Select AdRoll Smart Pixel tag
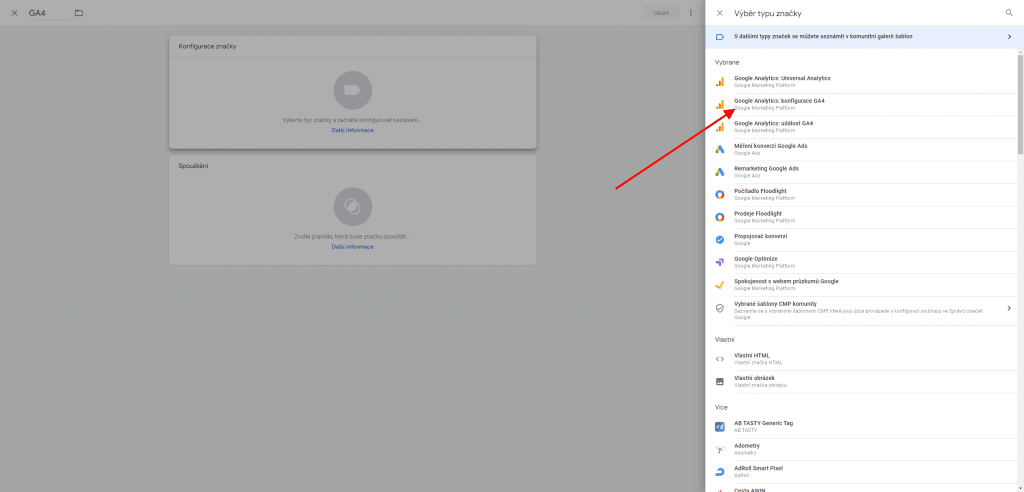Image resolution: width=1024 pixels, height=492 pixels. [865, 472]
